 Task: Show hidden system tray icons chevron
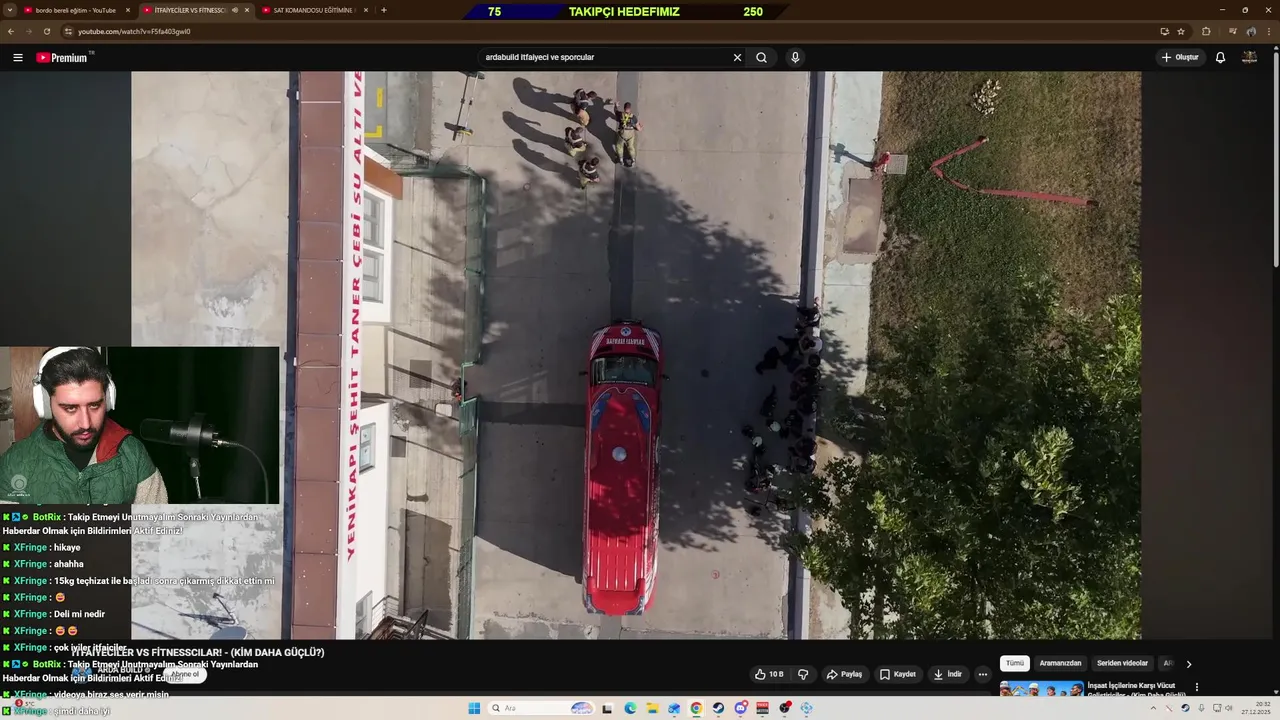coord(1153,708)
